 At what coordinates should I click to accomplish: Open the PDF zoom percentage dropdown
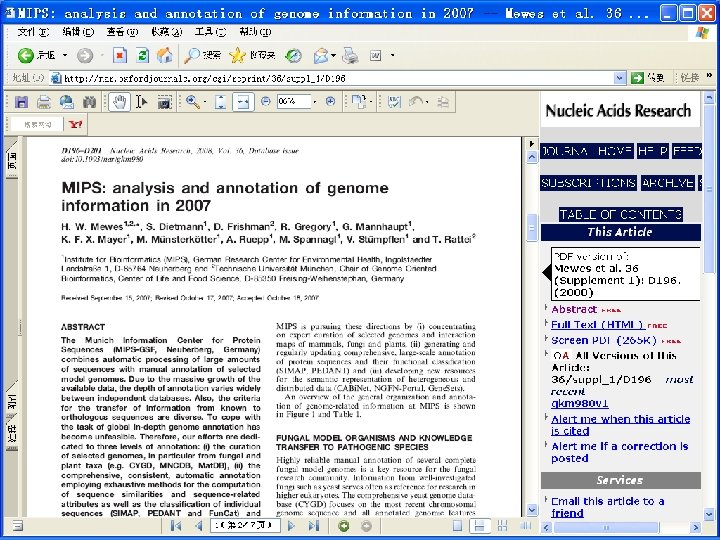tap(315, 101)
